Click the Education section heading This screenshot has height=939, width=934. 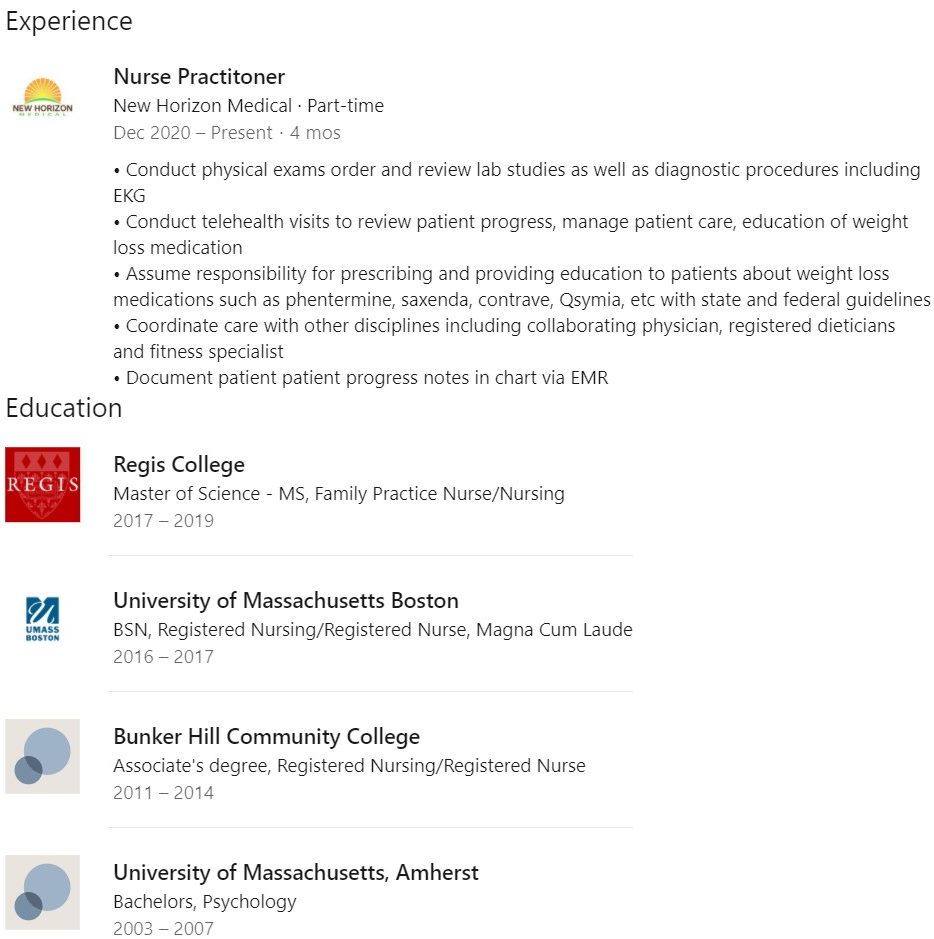64,408
